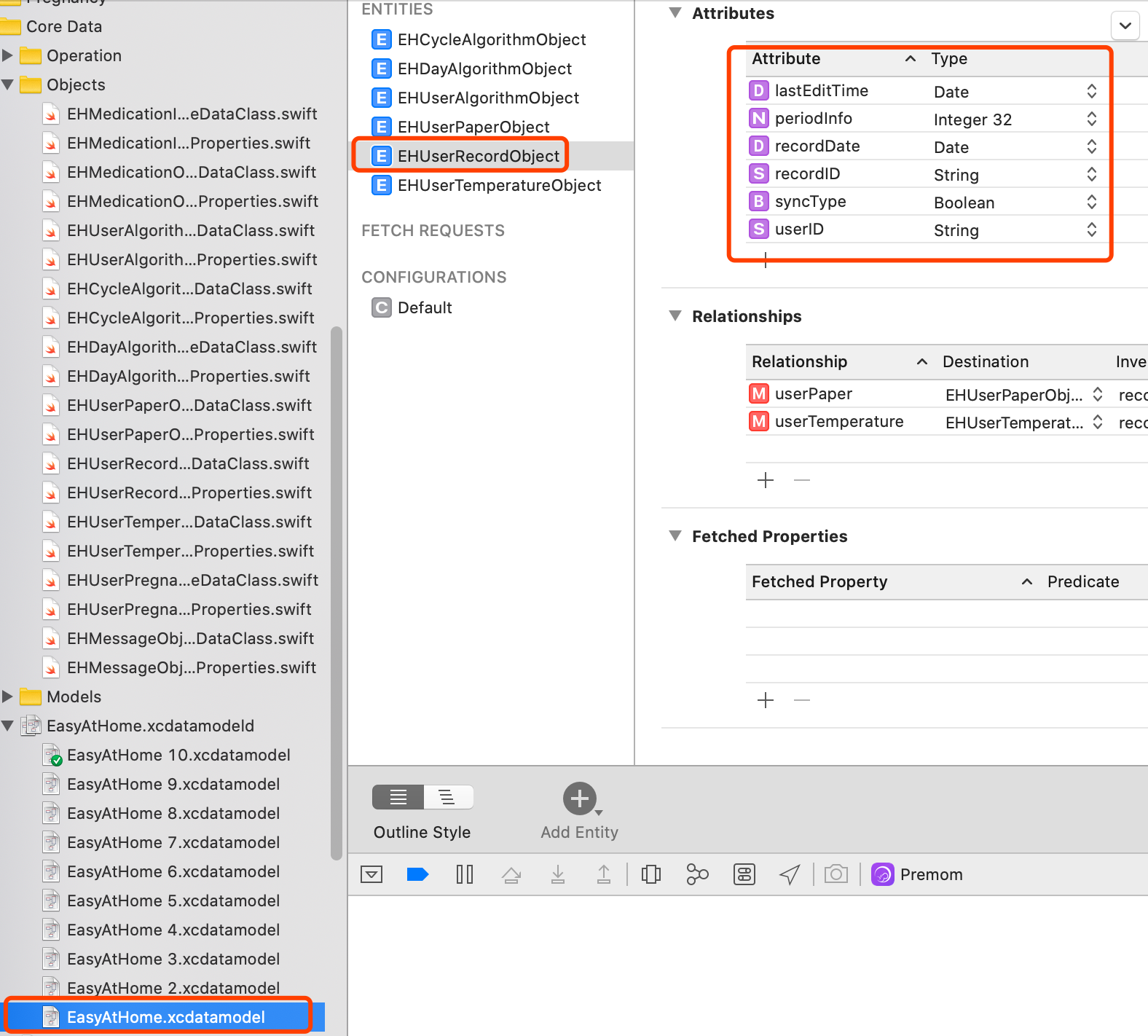
Task: Collapse the Fetched Properties section
Action: pos(675,536)
